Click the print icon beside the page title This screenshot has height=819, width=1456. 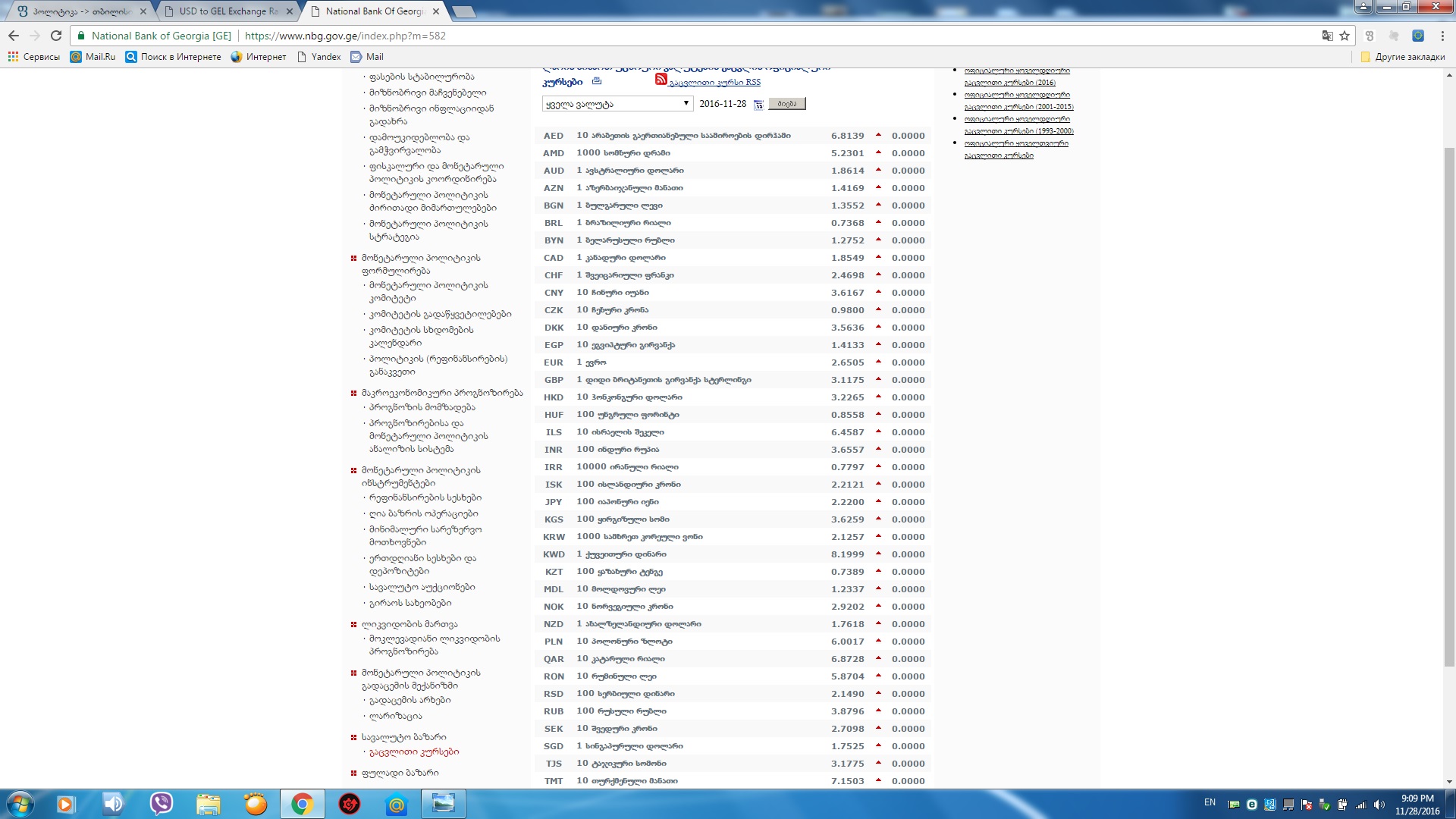(597, 81)
